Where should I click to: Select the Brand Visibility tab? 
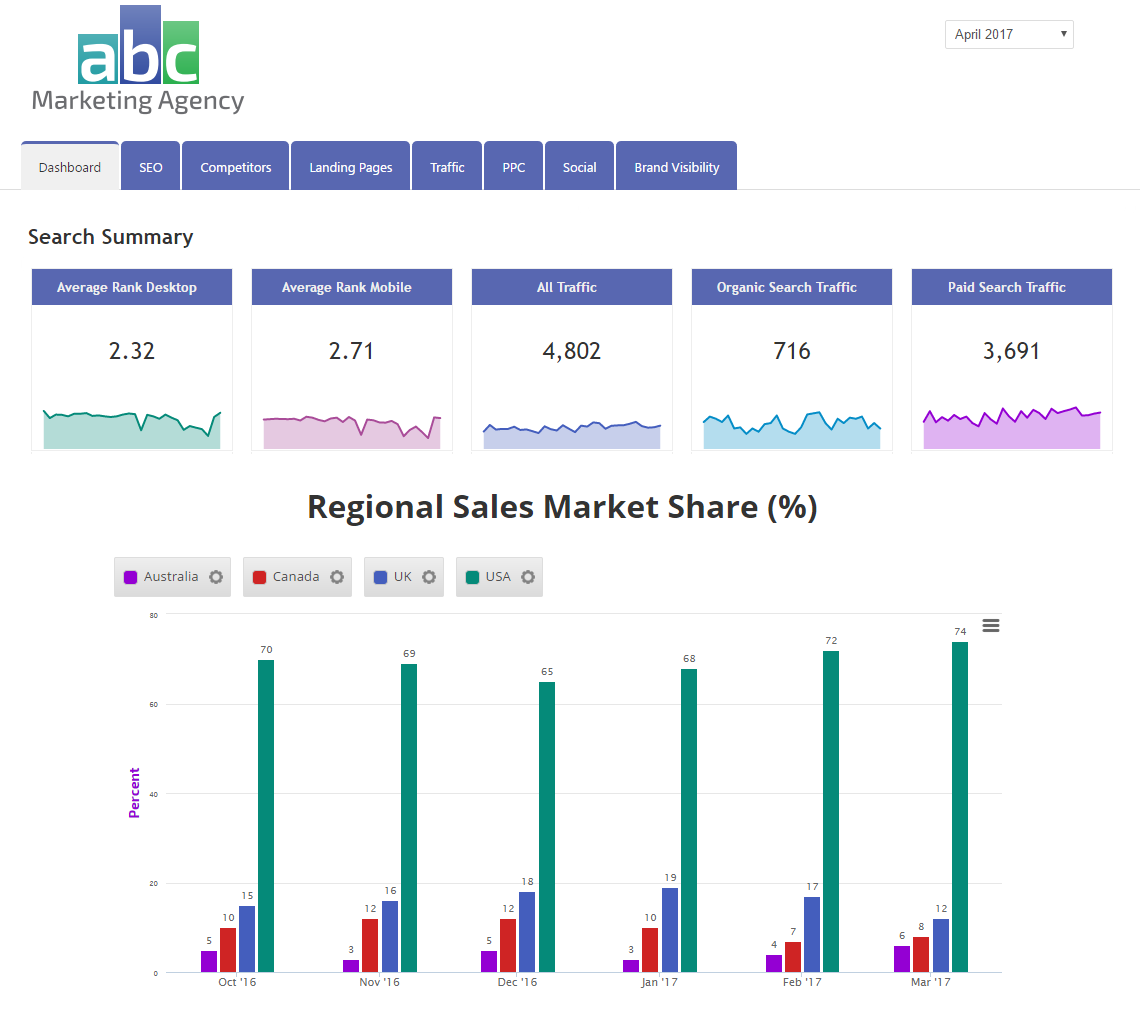676,167
